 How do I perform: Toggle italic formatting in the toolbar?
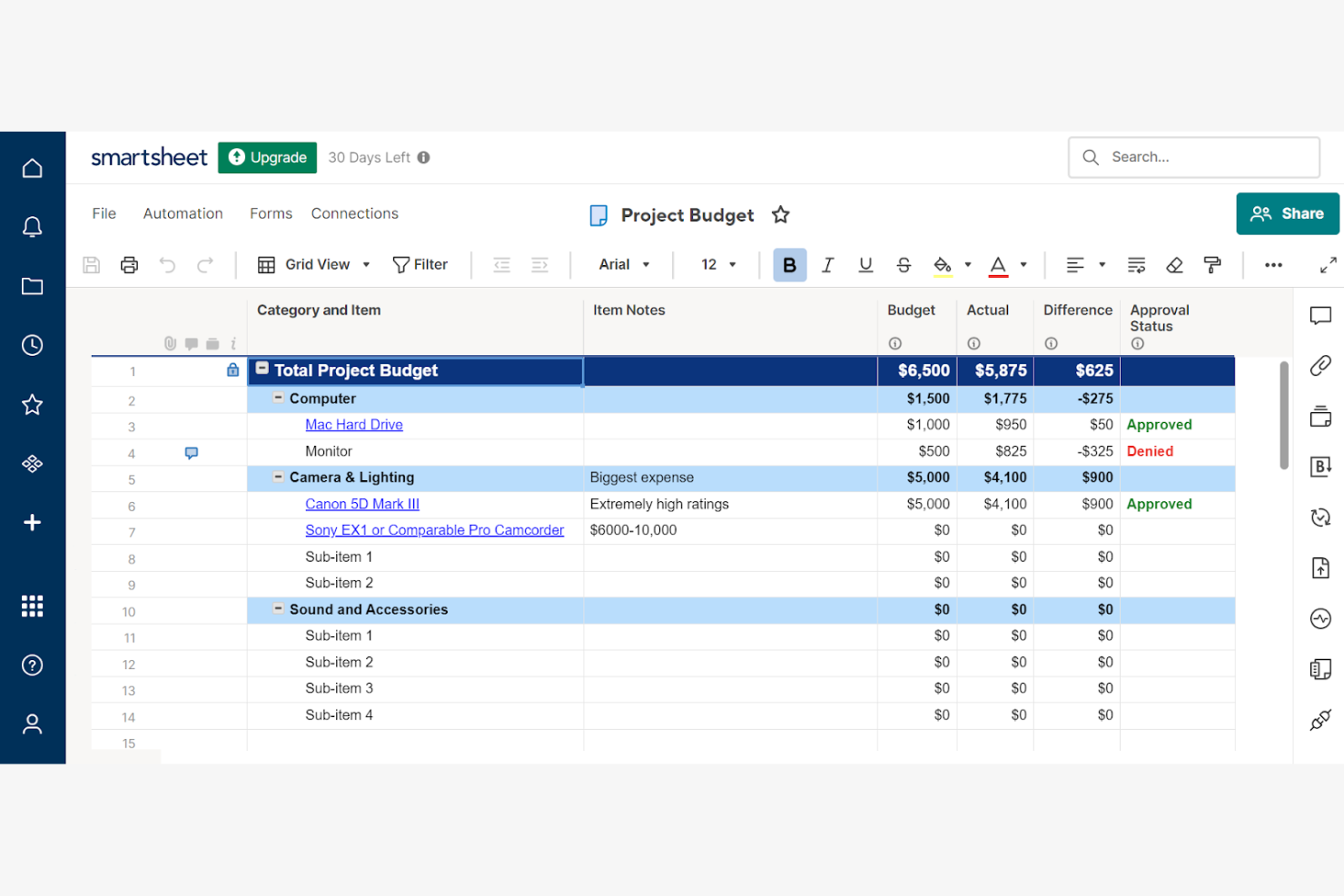[827, 264]
